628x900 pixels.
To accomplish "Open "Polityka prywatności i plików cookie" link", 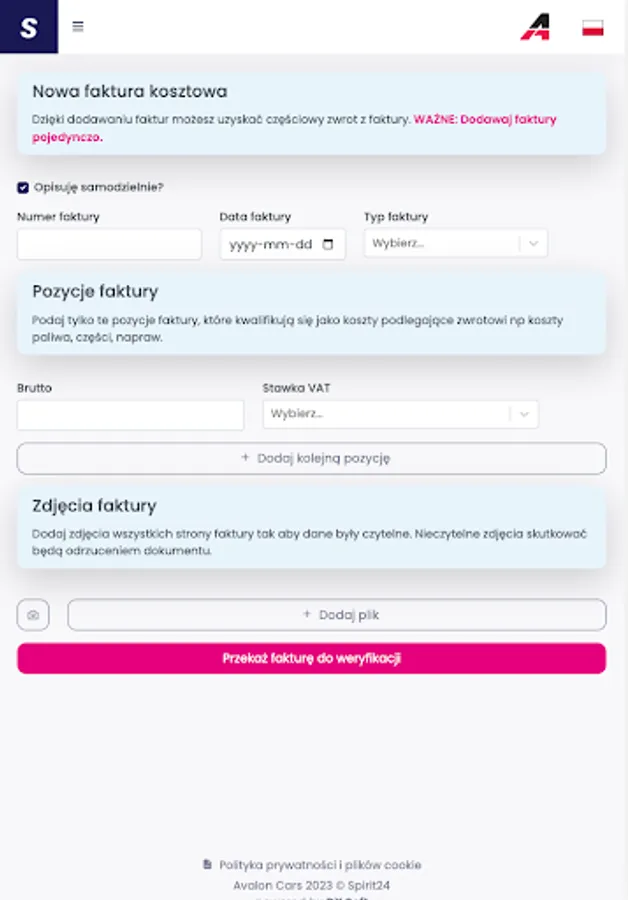I will click(x=320, y=865).
